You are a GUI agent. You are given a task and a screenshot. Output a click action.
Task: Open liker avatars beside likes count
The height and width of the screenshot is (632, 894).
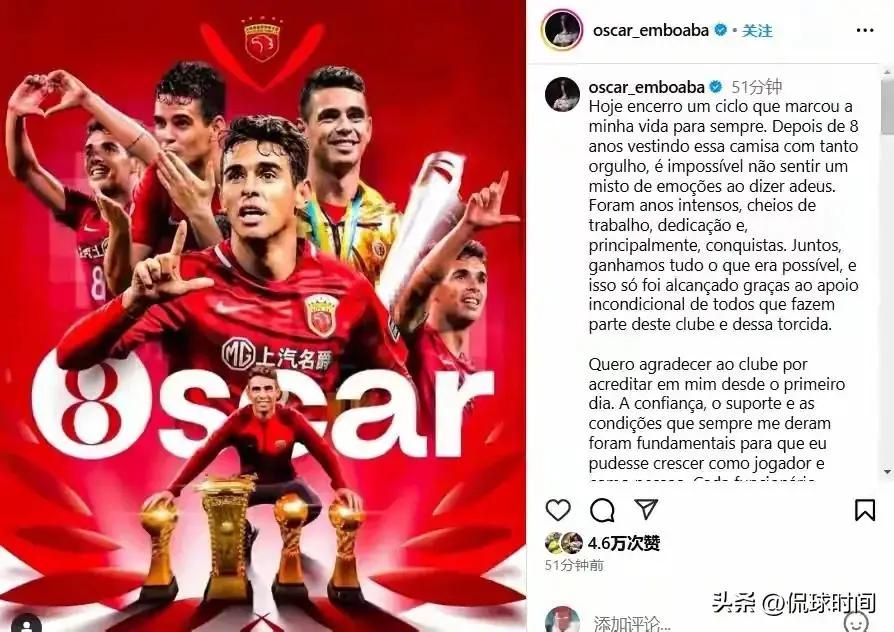563,543
